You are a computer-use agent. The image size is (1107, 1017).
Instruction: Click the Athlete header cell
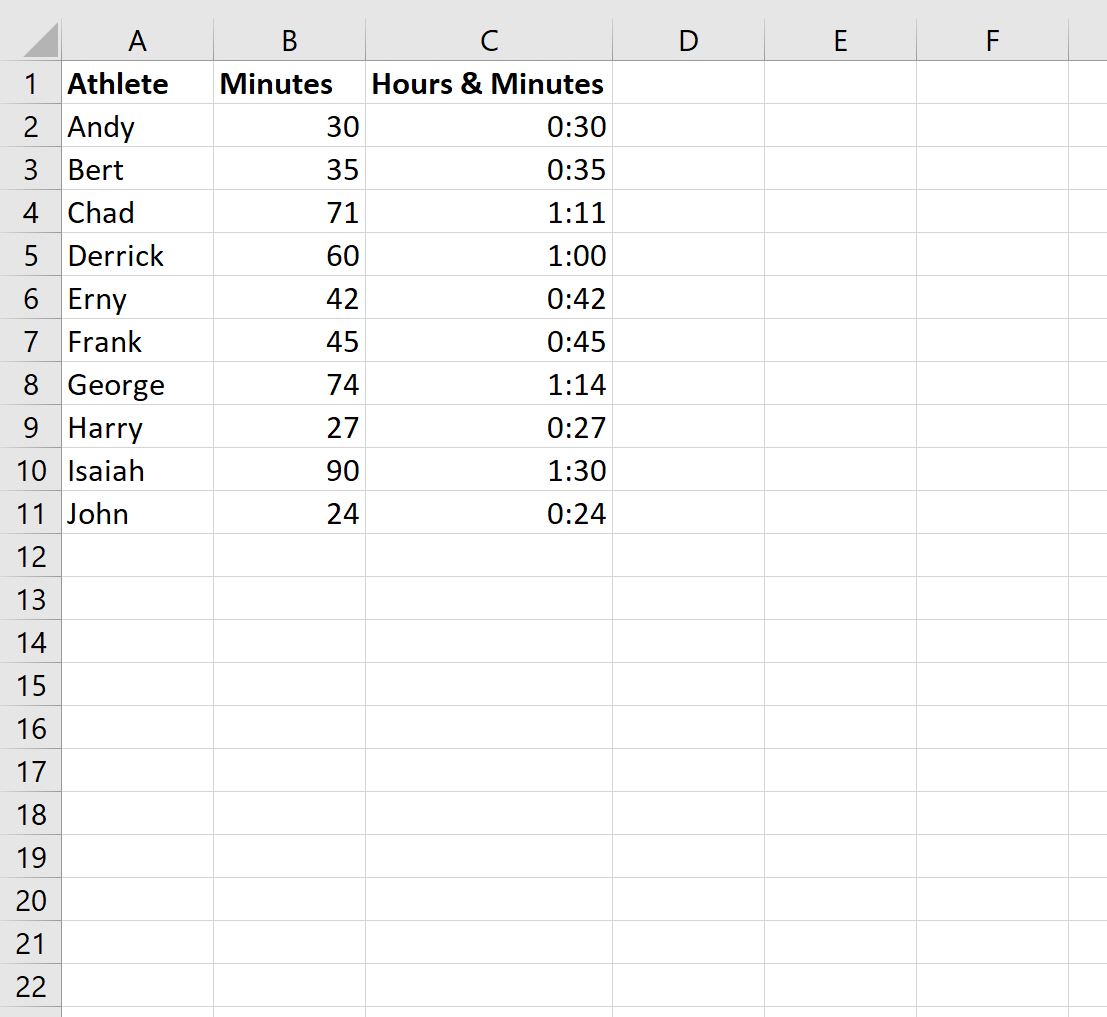coord(137,84)
